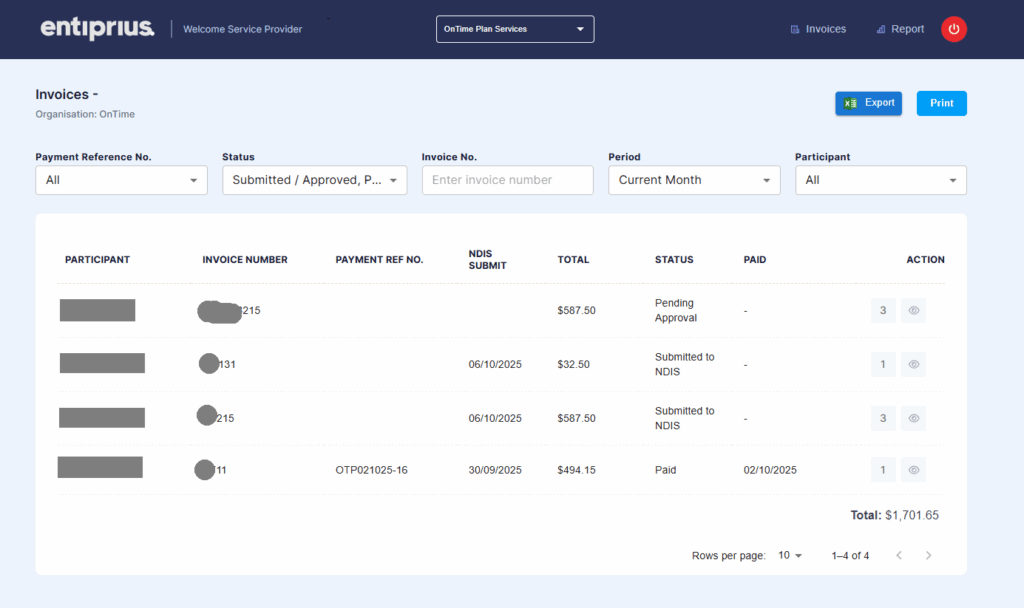Click the Enter invoice number field
This screenshot has width=1024, height=608.
pos(507,180)
